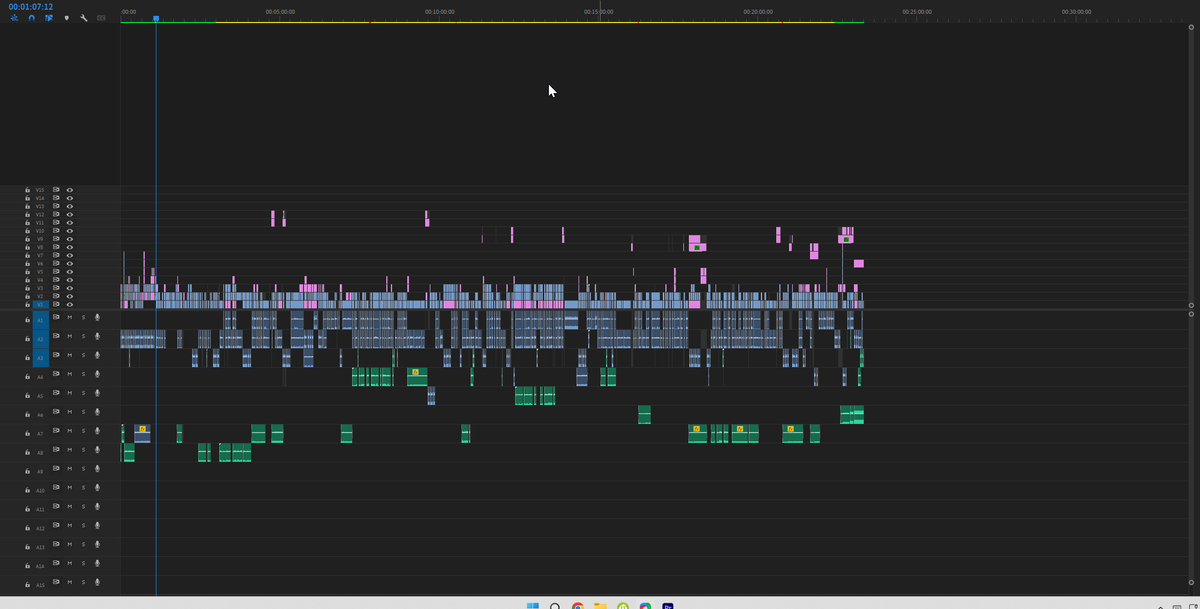Viewport: 1200px width, 609px height.
Task: Hide track V4 with its eye icon
Action: click(x=70, y=280)
